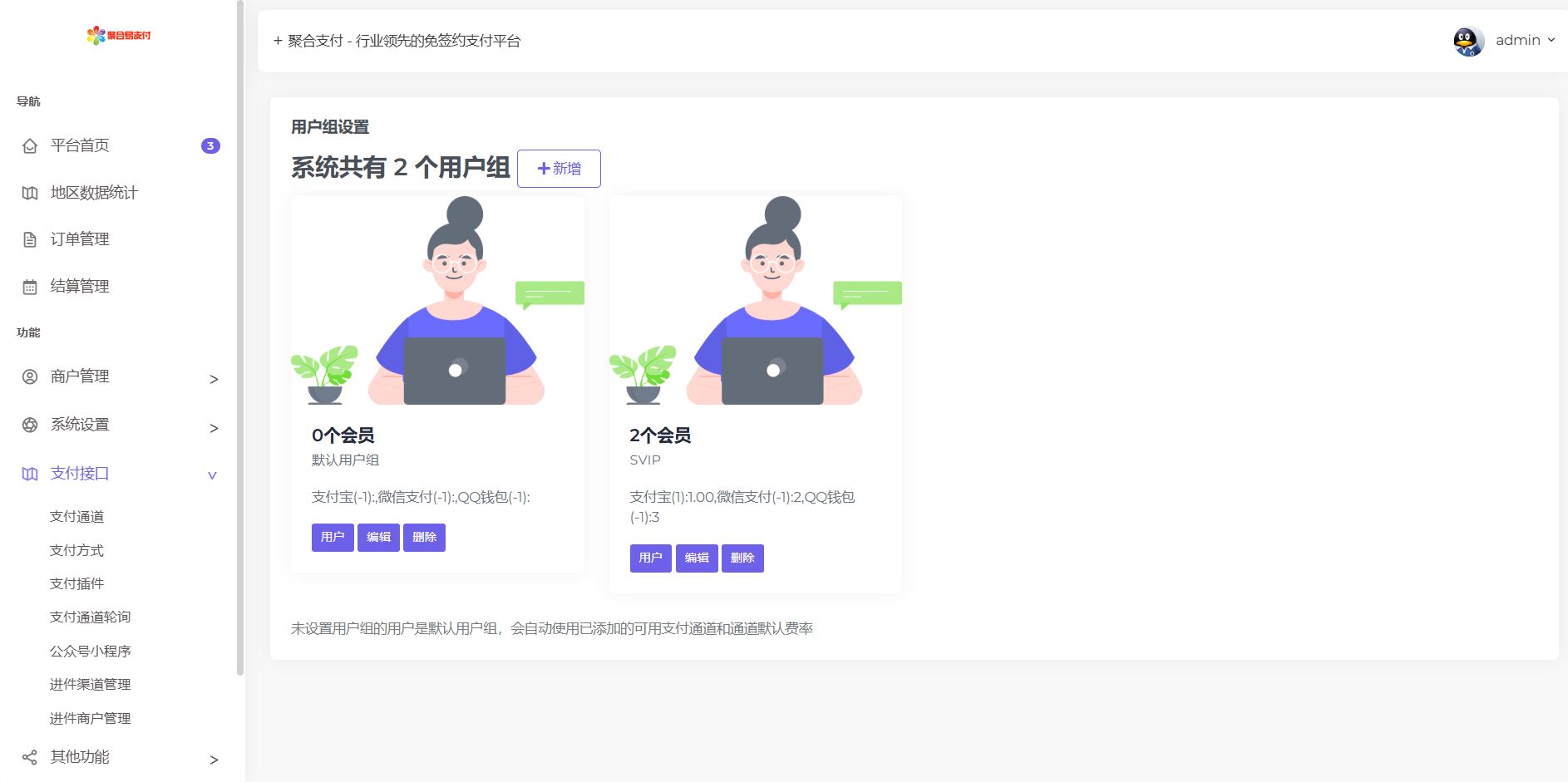Click 编辑 on the 默认用户组 card
1568x782 pixels.
[x=378, y=537]
